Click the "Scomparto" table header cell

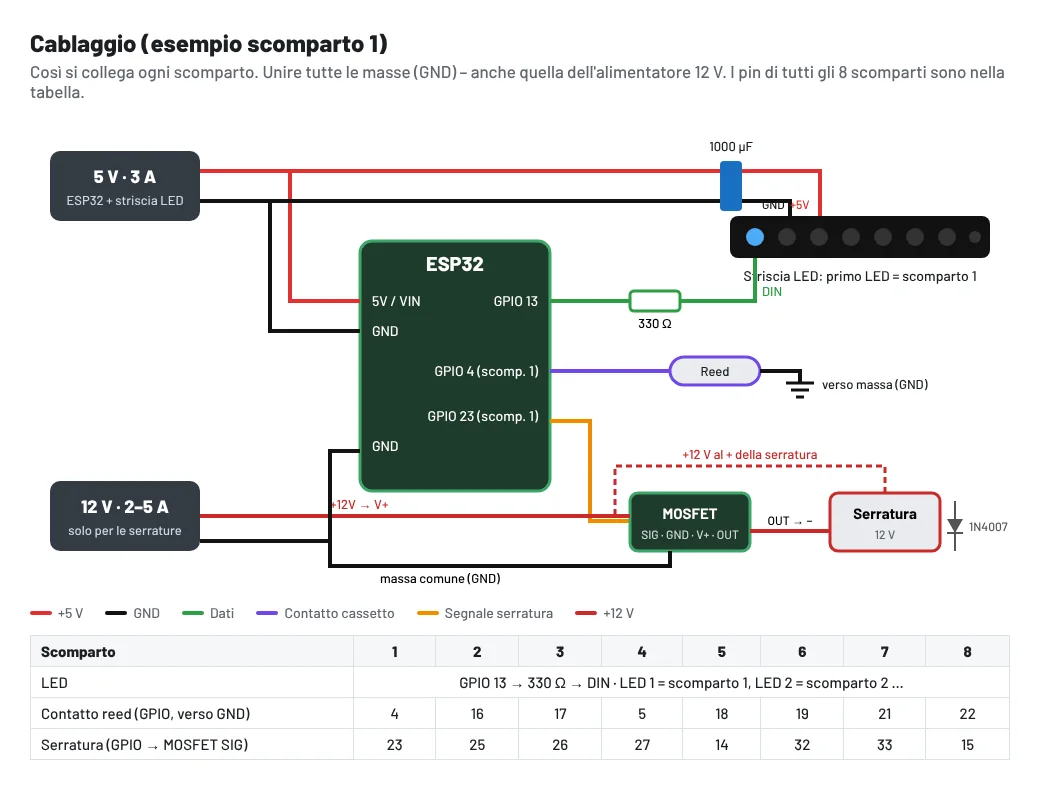click(x=192, y=651)
